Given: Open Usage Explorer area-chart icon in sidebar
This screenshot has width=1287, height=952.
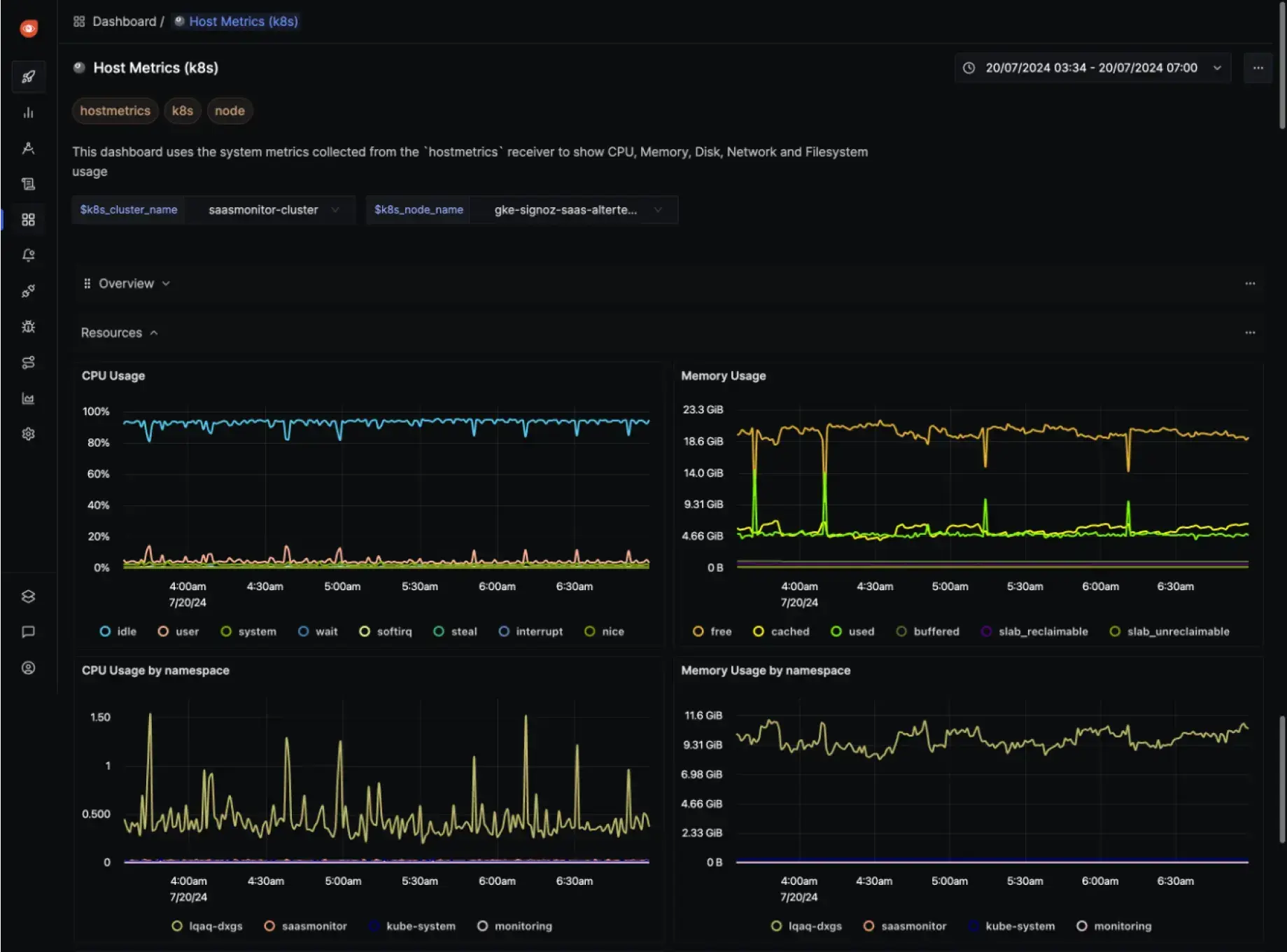Looking at the screenshot, I should pos(29,398).
